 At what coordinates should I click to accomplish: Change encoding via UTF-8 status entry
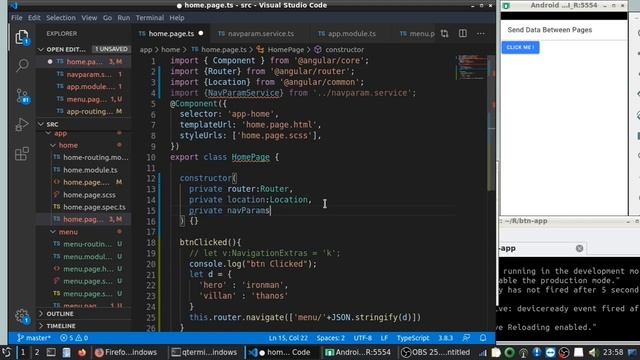point(362,338)
